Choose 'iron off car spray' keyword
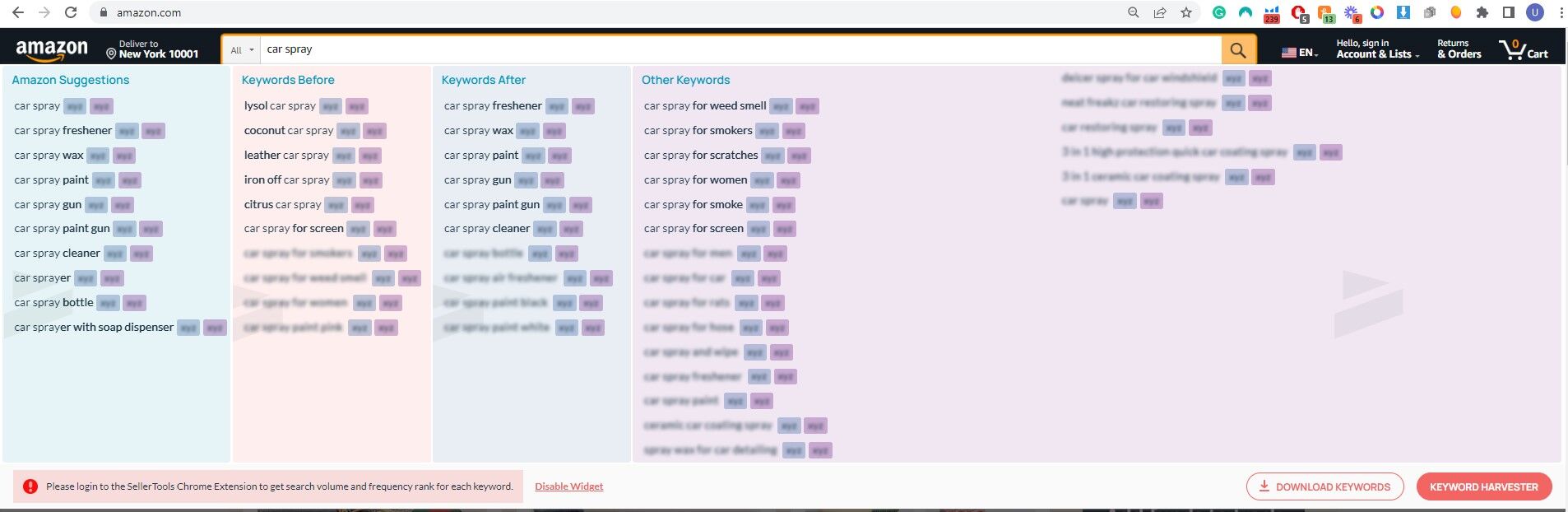Screen dimensions: 1568x512 click(x=287, y=179)
